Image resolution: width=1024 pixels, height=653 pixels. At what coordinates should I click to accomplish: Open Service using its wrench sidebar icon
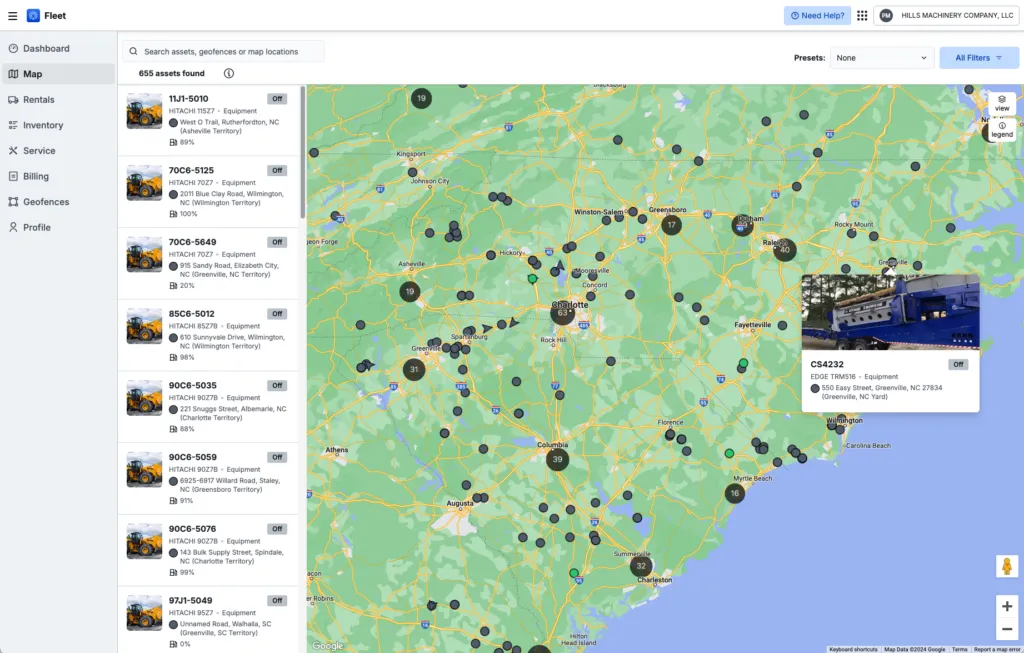click(14, 150)
